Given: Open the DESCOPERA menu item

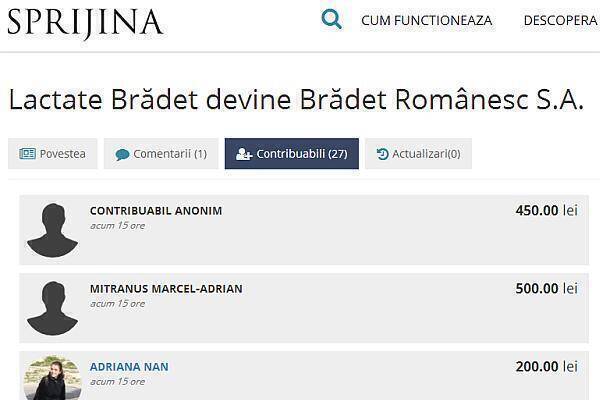Looking at the screenshot, I should 560,20.
